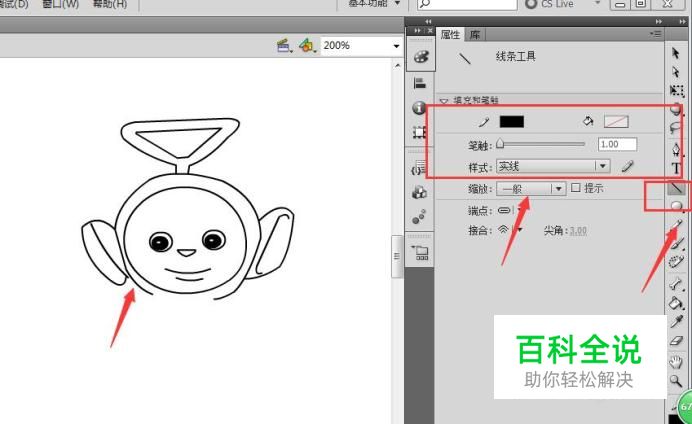
Task: Select the Pencil tool
Action: [677, 225]
